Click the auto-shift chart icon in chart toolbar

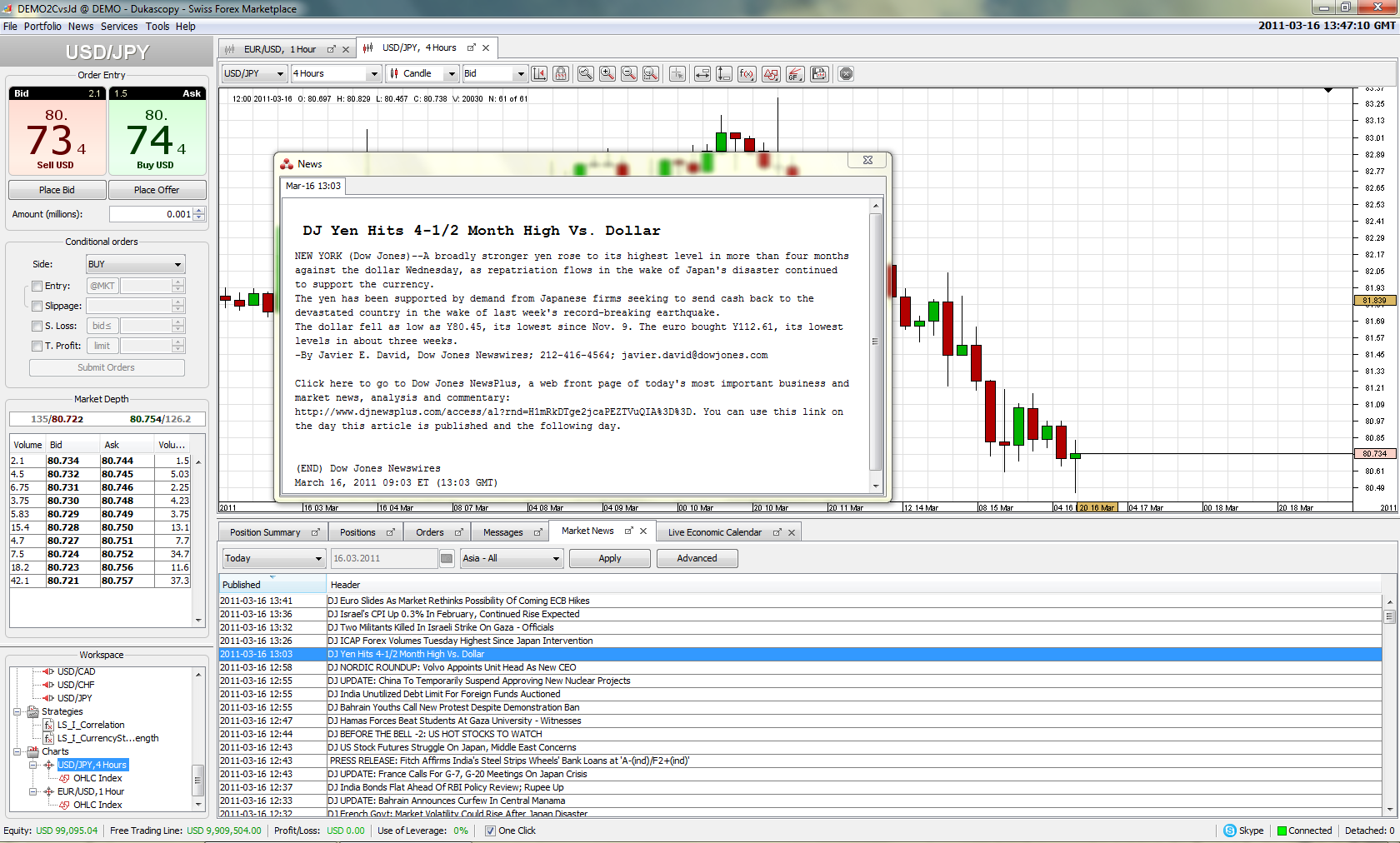point(539,73)
